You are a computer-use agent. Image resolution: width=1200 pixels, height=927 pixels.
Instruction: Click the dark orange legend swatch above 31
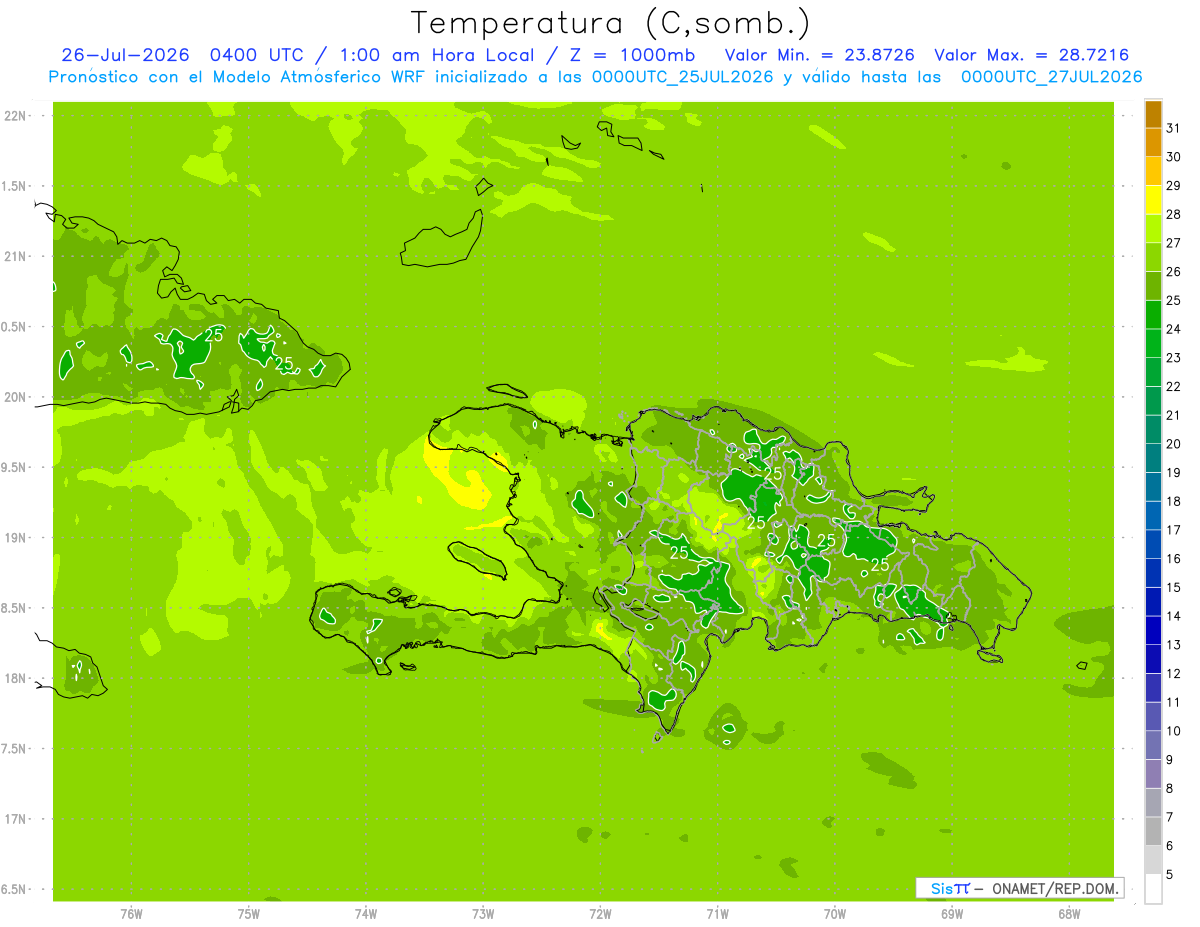pos(1153,114)
